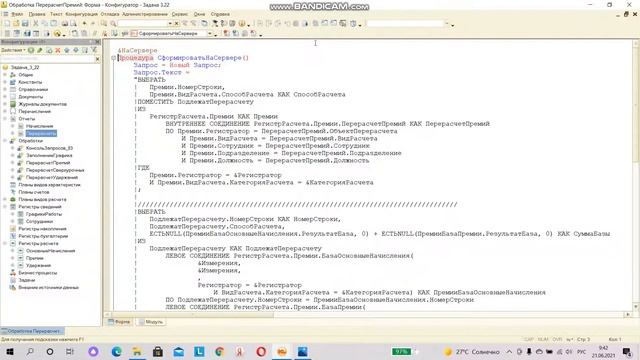Expand the Константы tree node
Screen dimensions: 640x360
point(5,82)
